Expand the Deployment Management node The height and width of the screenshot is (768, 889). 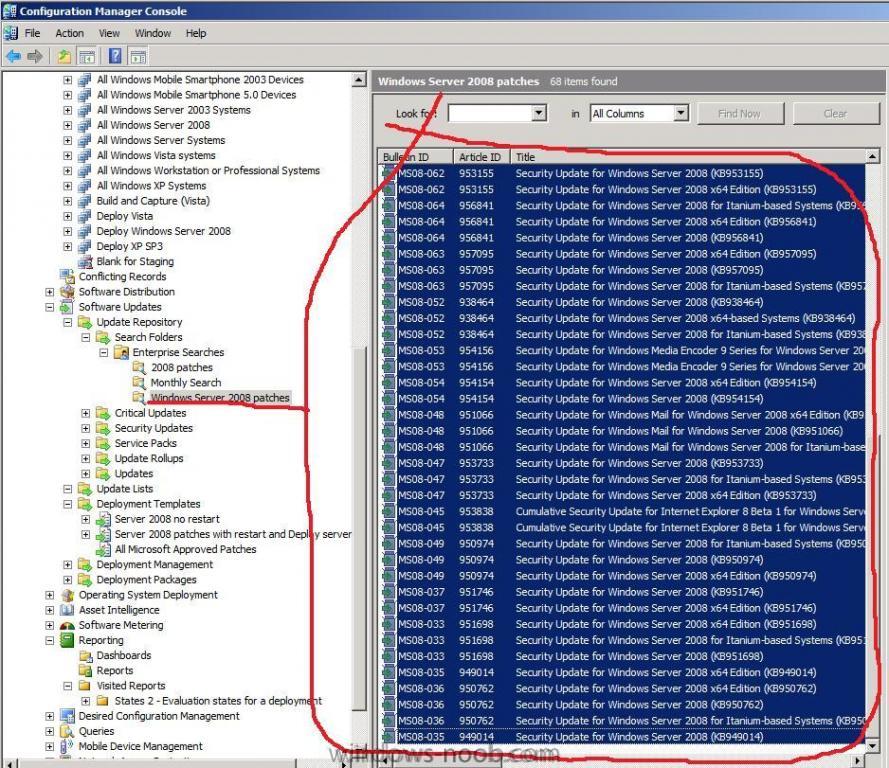[67, 565]
